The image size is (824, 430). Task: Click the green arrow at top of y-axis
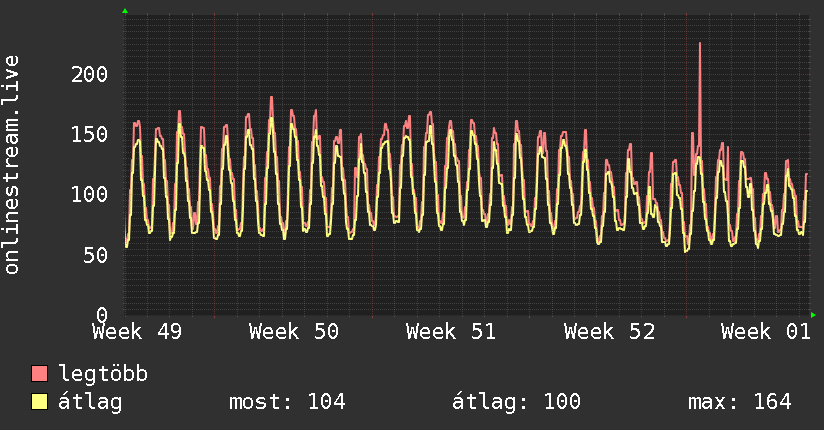coord(125,11)
